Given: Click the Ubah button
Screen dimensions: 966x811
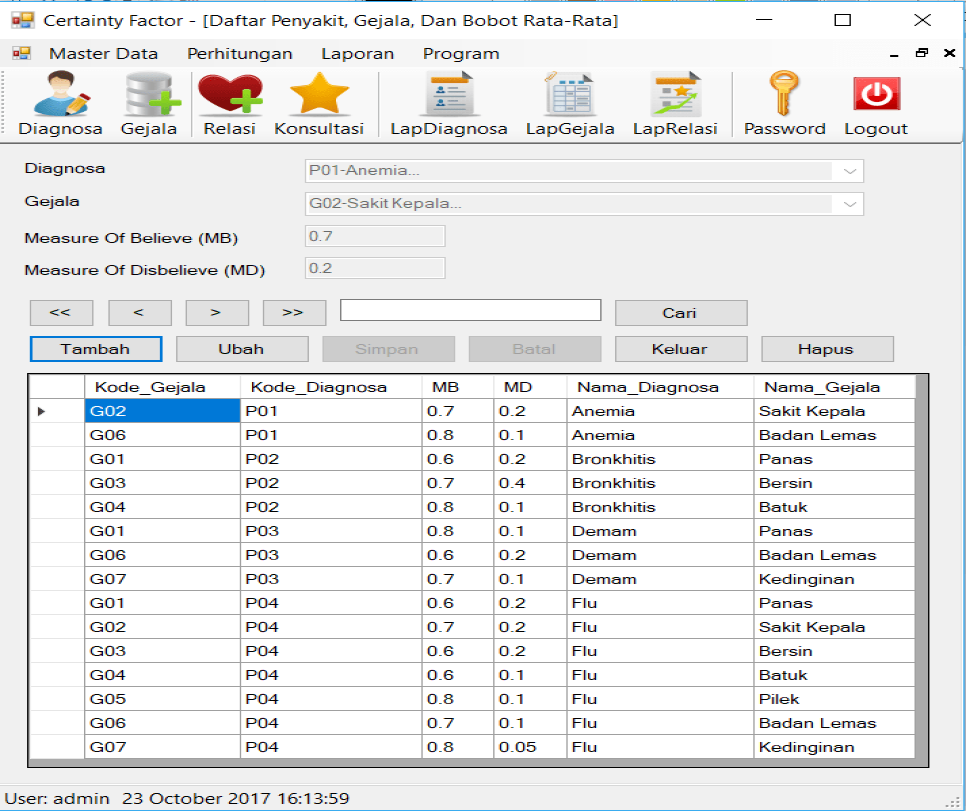Looking at the screenshot, I should click(242, 349).
